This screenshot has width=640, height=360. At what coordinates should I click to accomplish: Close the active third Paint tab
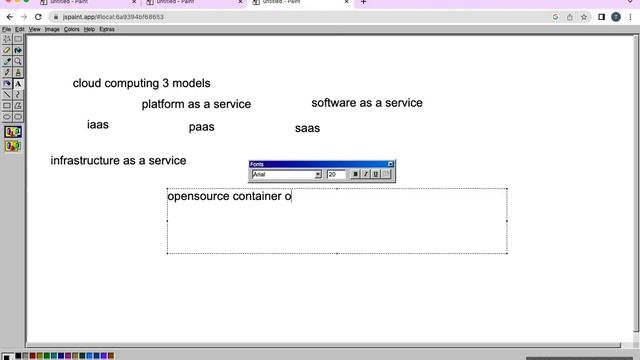tap(347, 2)
